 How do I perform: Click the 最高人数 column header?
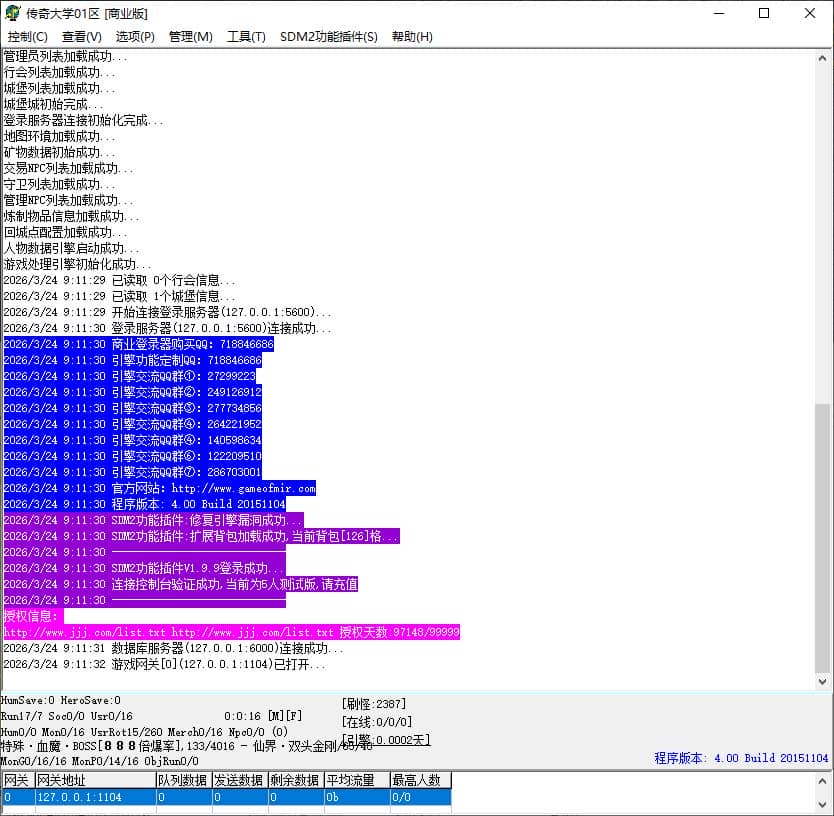(x=421, y=780)
